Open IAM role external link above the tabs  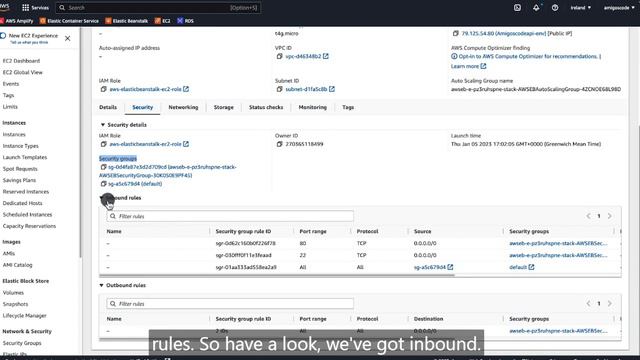[186, 89]
